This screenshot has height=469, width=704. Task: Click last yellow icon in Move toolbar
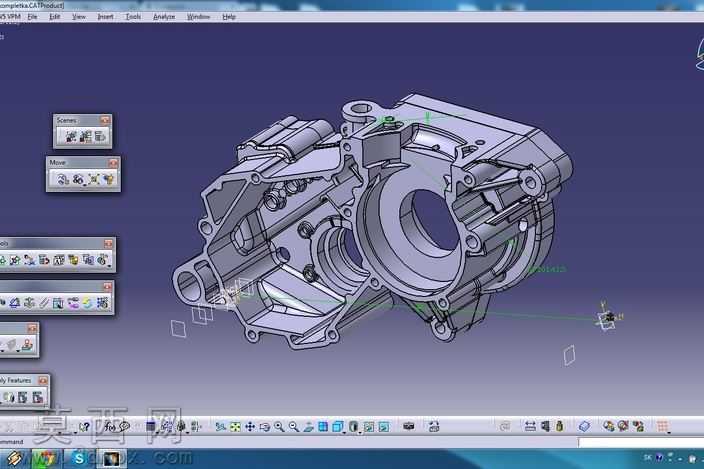tap(108, 179)
